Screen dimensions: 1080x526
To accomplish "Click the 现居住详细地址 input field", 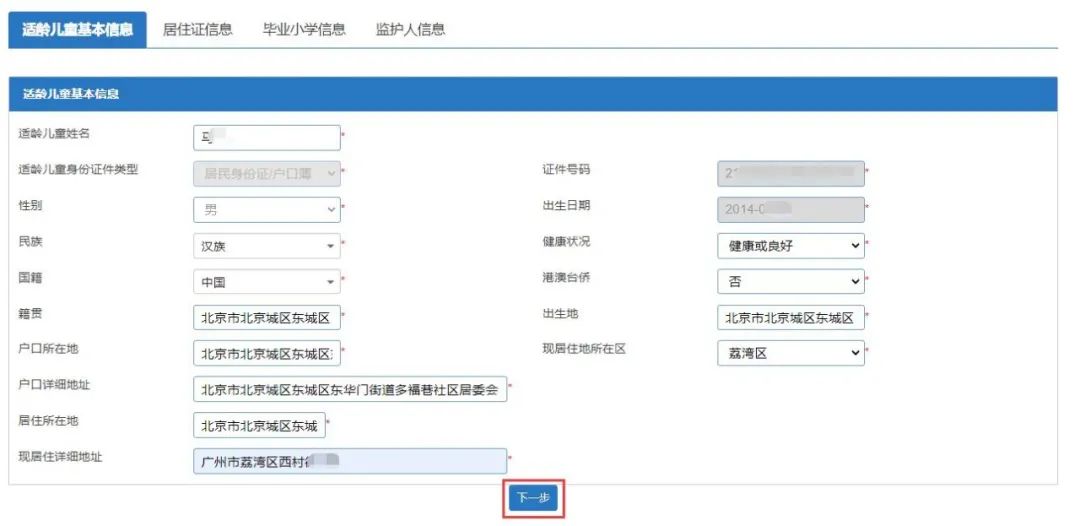I will (x=350, y=462).
